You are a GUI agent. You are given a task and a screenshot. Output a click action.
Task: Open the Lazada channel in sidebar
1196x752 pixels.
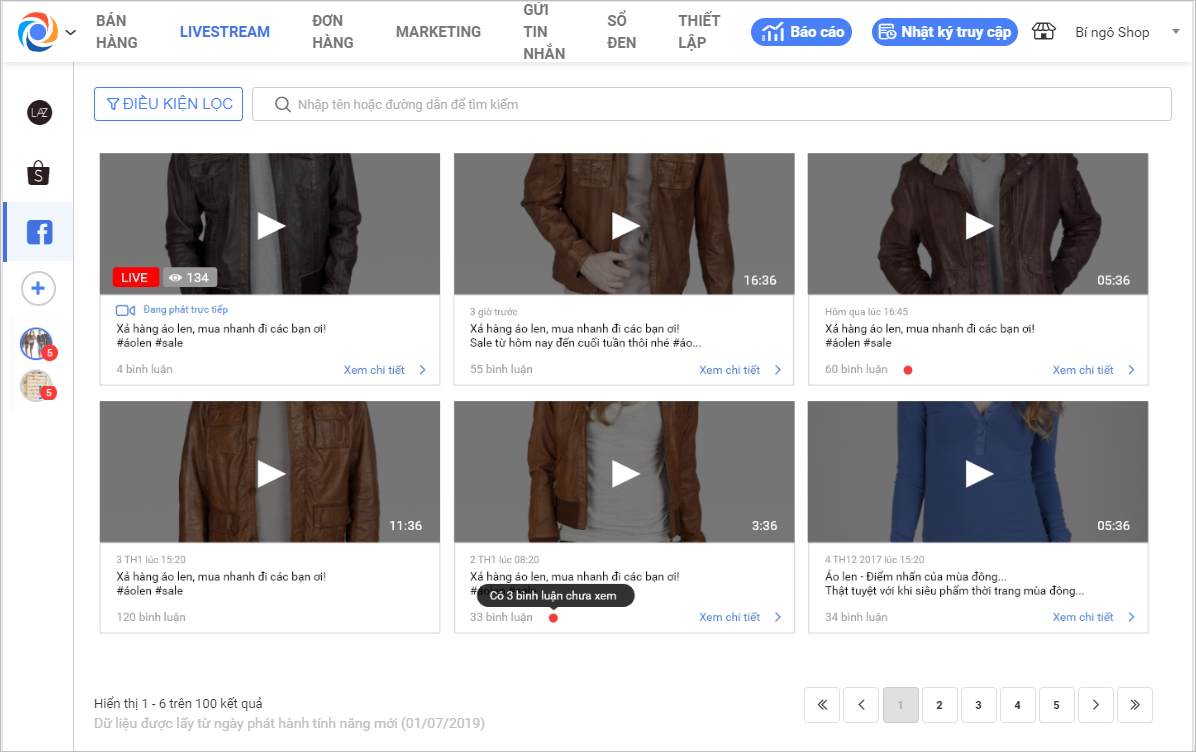coord(39,113)
